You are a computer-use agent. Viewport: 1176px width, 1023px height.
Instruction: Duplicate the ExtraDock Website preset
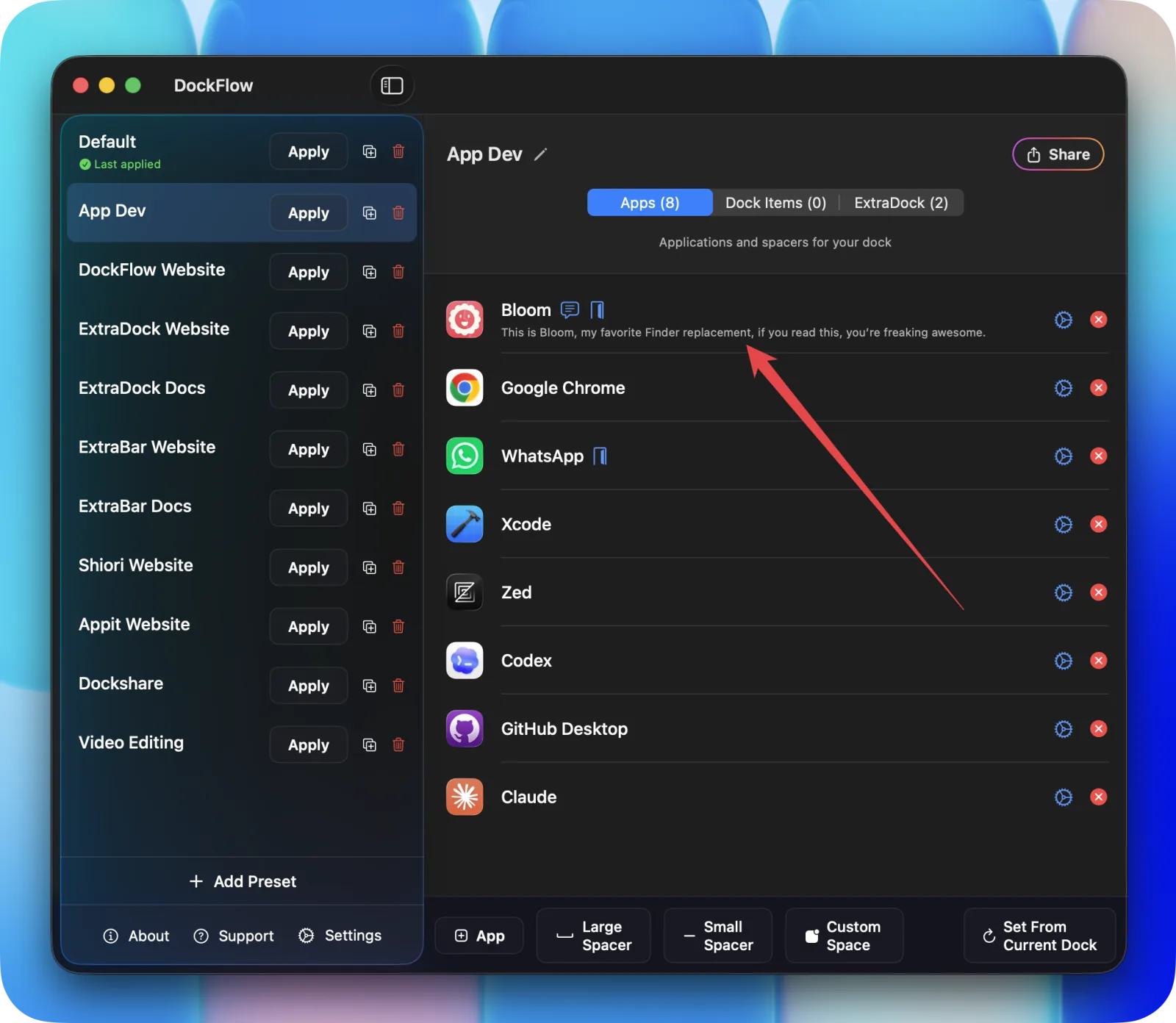pos(370,331)
